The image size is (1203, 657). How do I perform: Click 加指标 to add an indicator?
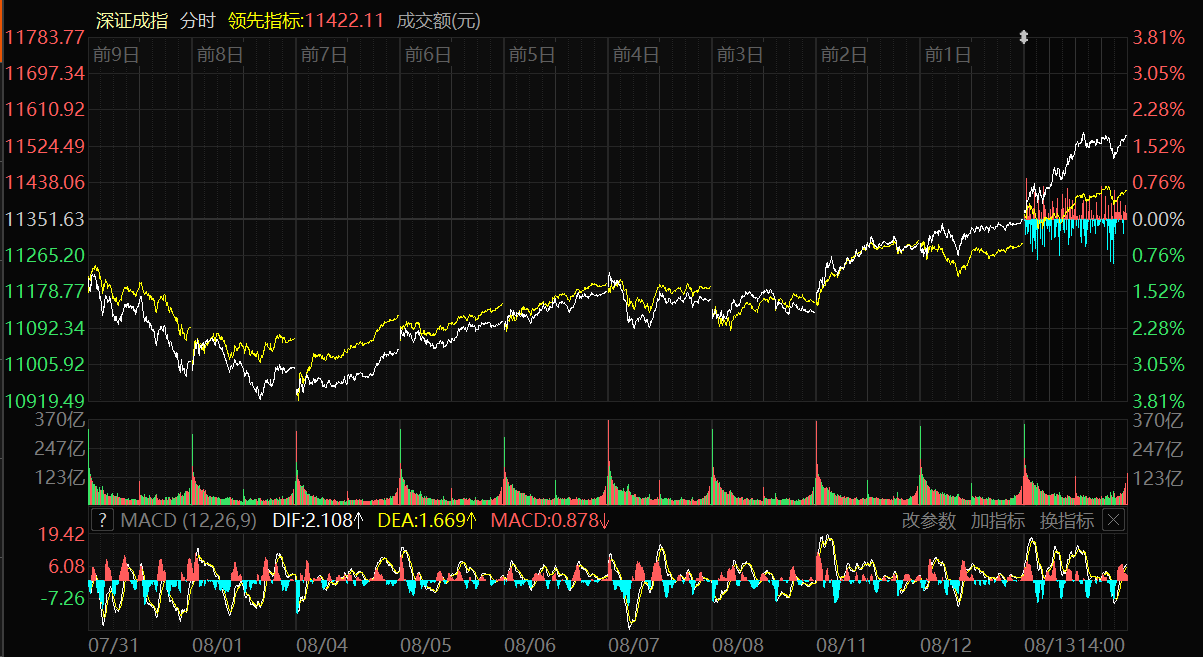click(997, 520)
